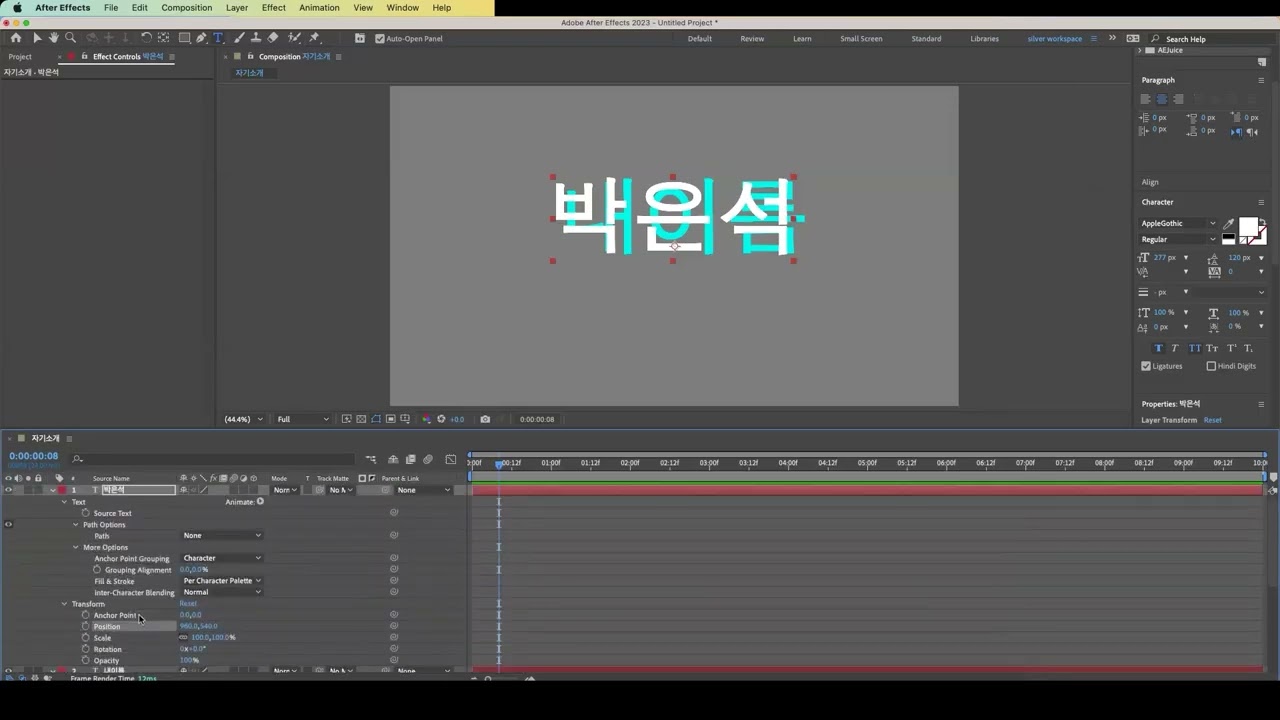Open the Layer menu
Screen dimensions: 1280x720
(237, 8)
